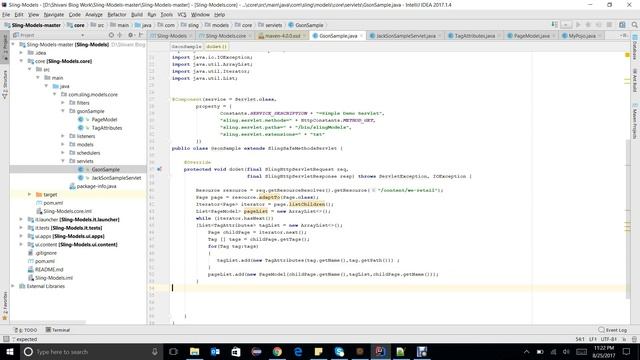Switch to MyPojo.java tab
Viewport: 640px width, 360px height.
click(582, 36)
